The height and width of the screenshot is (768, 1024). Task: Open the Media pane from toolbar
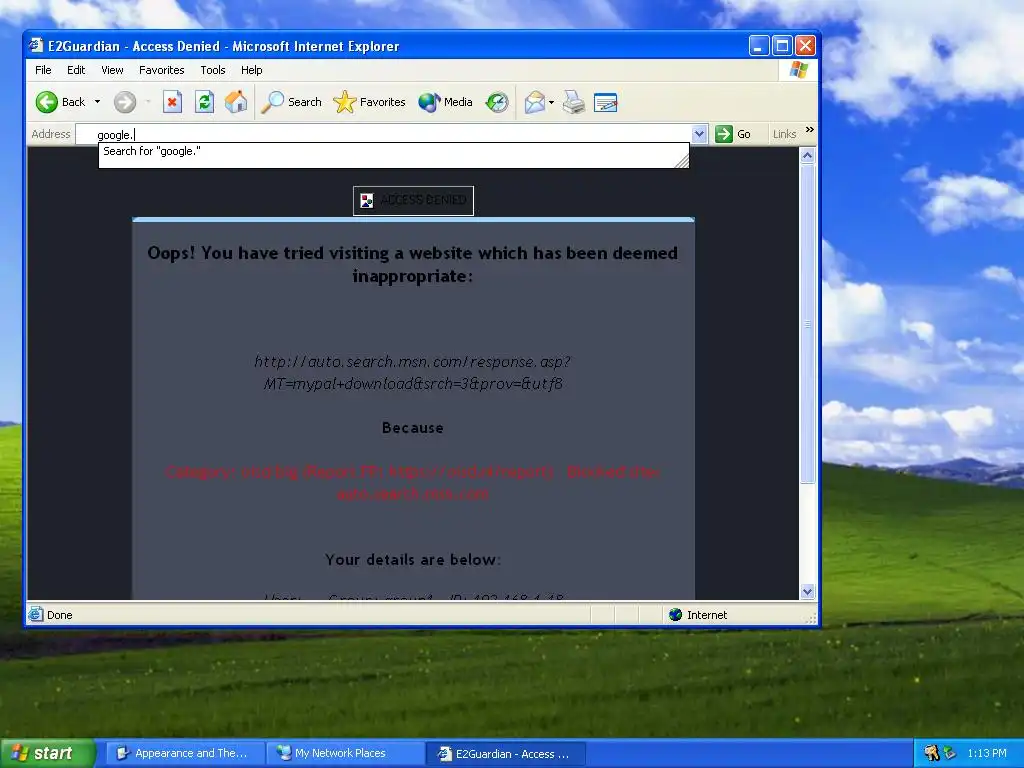445,102
